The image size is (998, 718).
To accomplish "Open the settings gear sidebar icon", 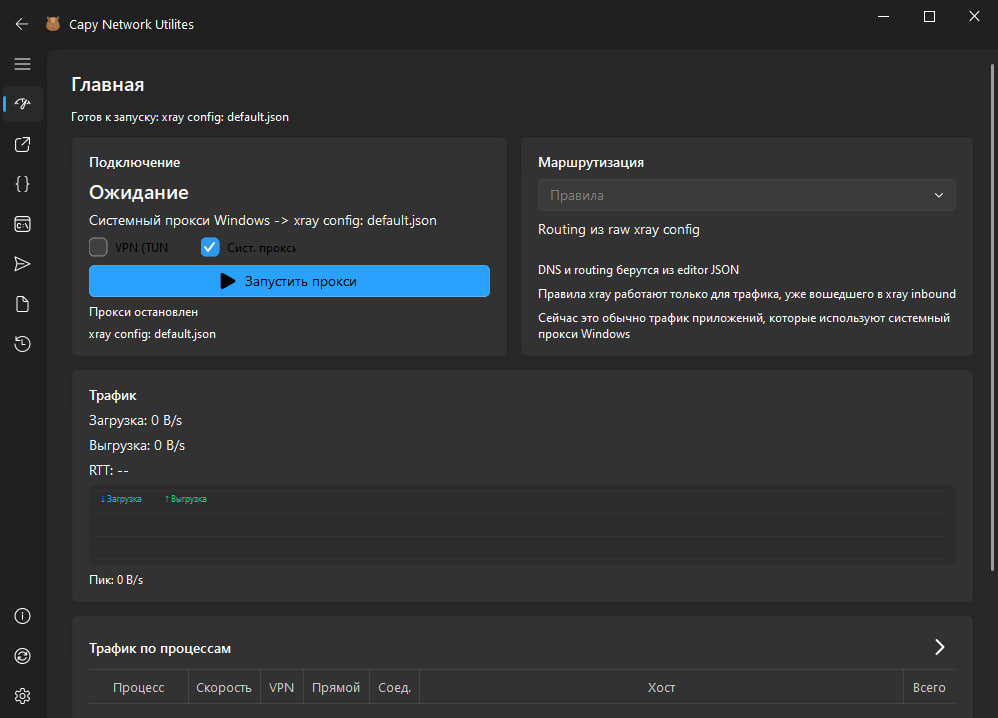I will pos(22,696).
